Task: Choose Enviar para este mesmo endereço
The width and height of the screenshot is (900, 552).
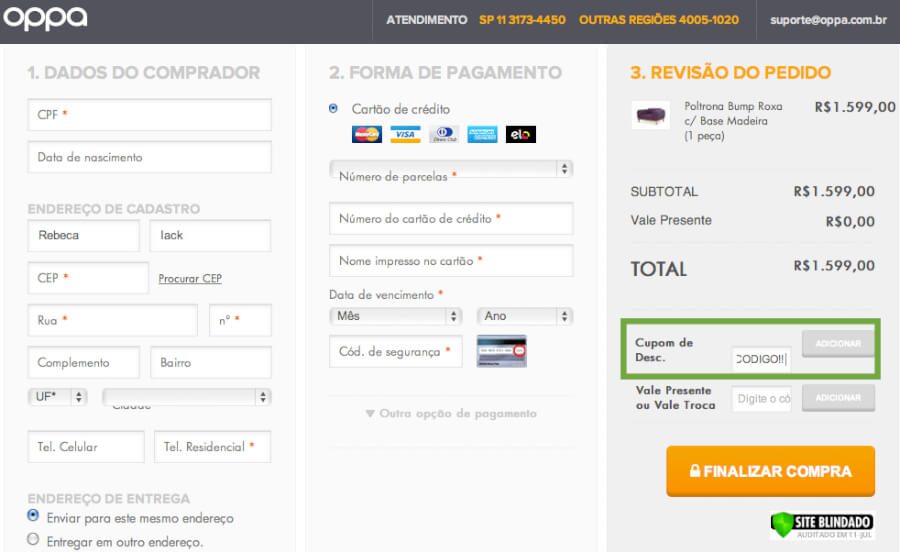Action: (34, 516)
